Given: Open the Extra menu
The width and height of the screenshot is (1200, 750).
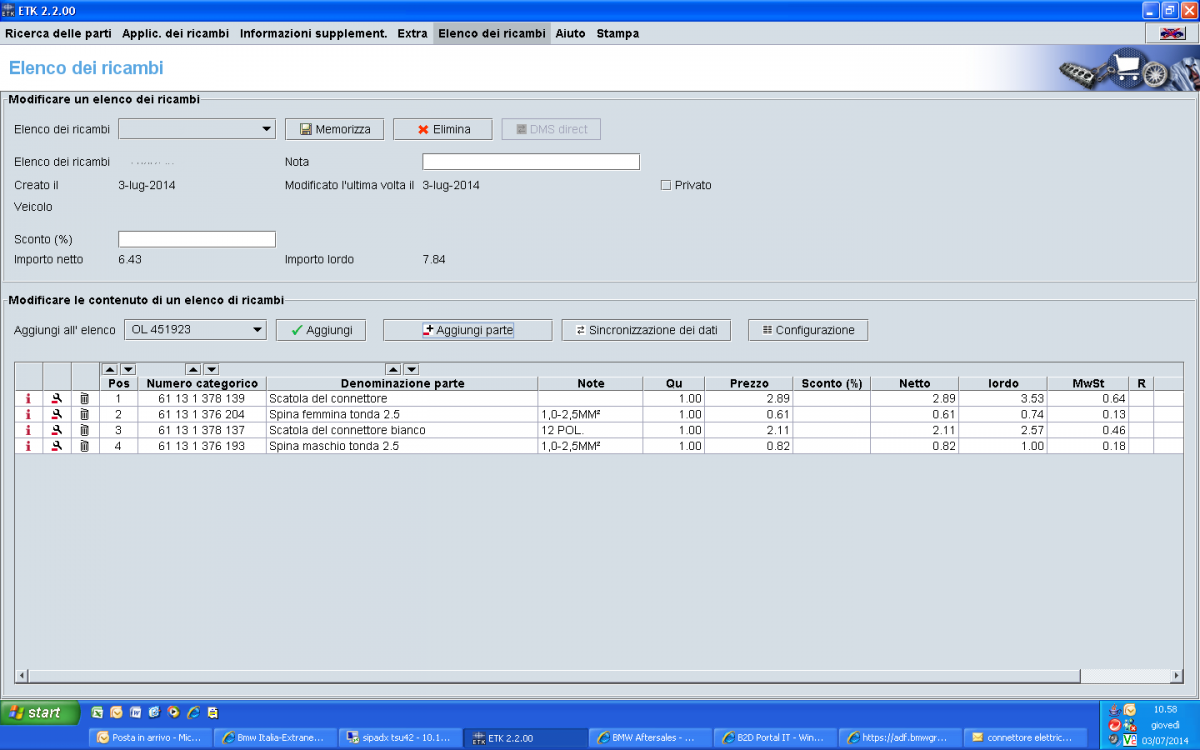Looking at the screenshot, I should coord(412,33).
